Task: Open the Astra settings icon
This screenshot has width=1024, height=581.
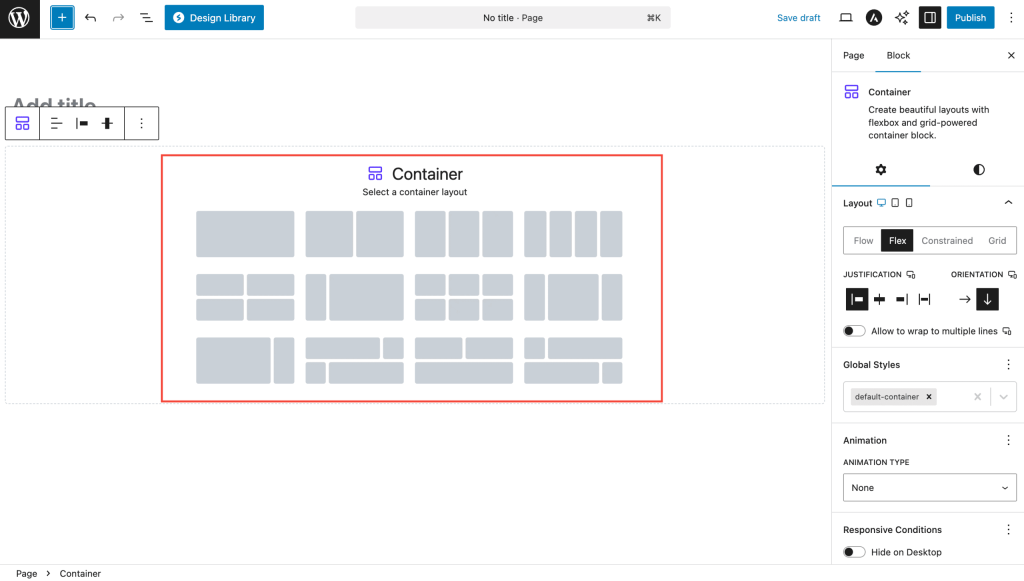Action: [x=874, y=18]
